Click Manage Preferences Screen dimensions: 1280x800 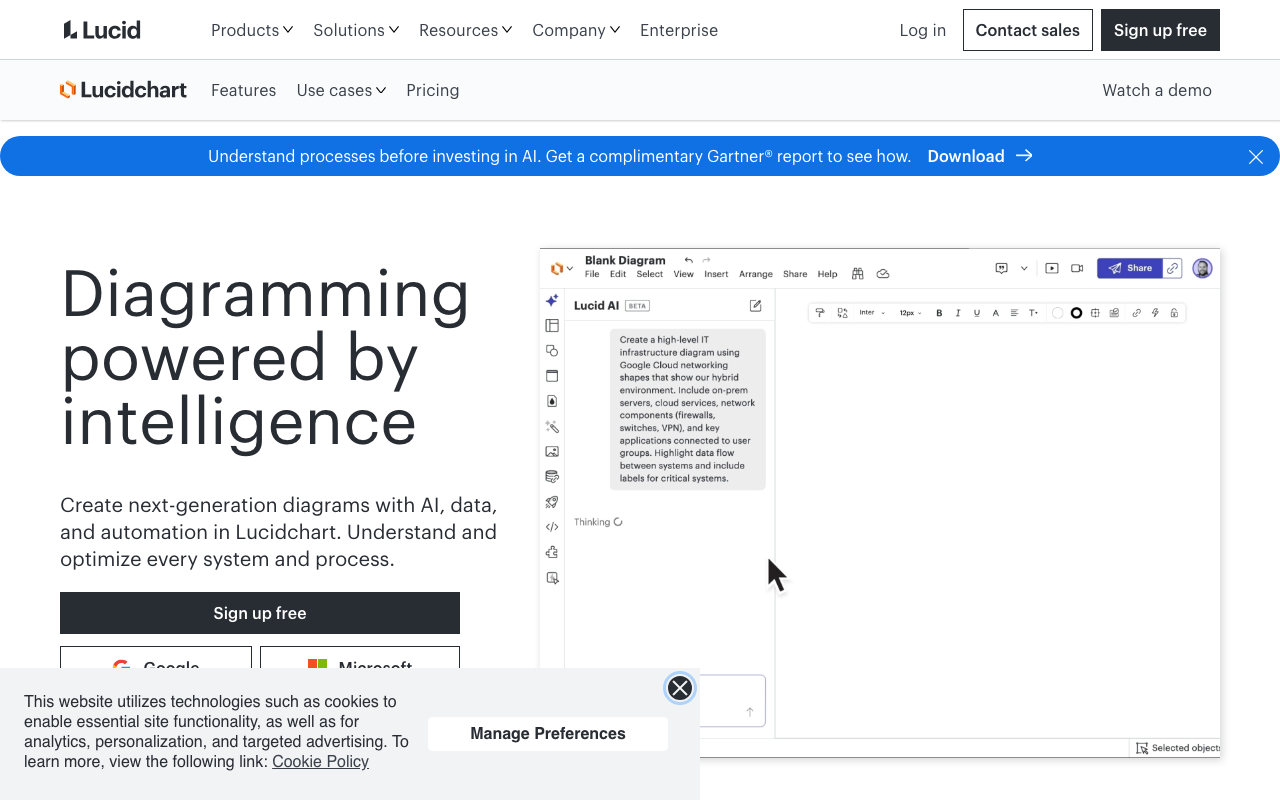click(x=548, y=733)
